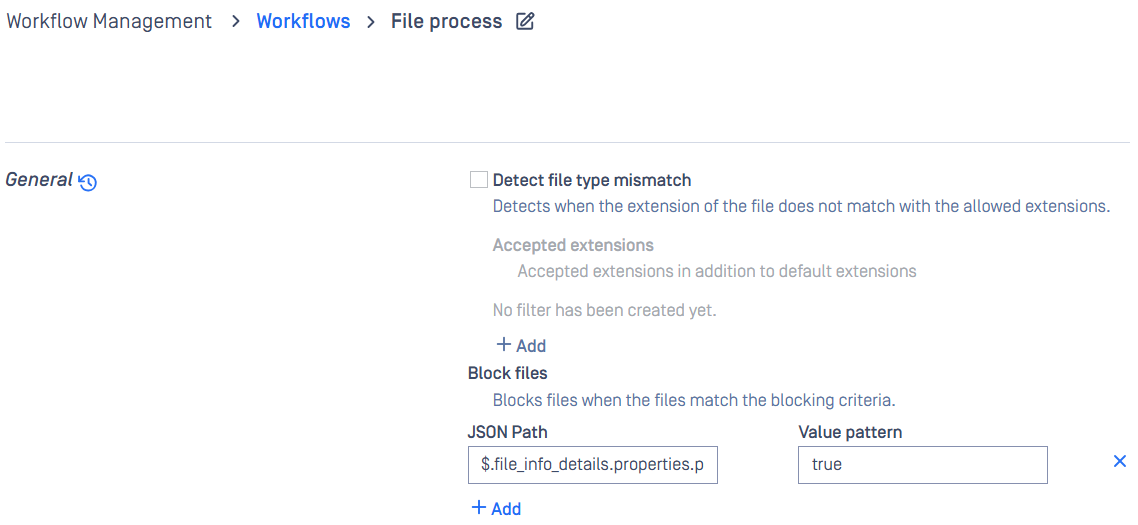
Task: Click the history icon next to General
Action: (x=88, y=182)
